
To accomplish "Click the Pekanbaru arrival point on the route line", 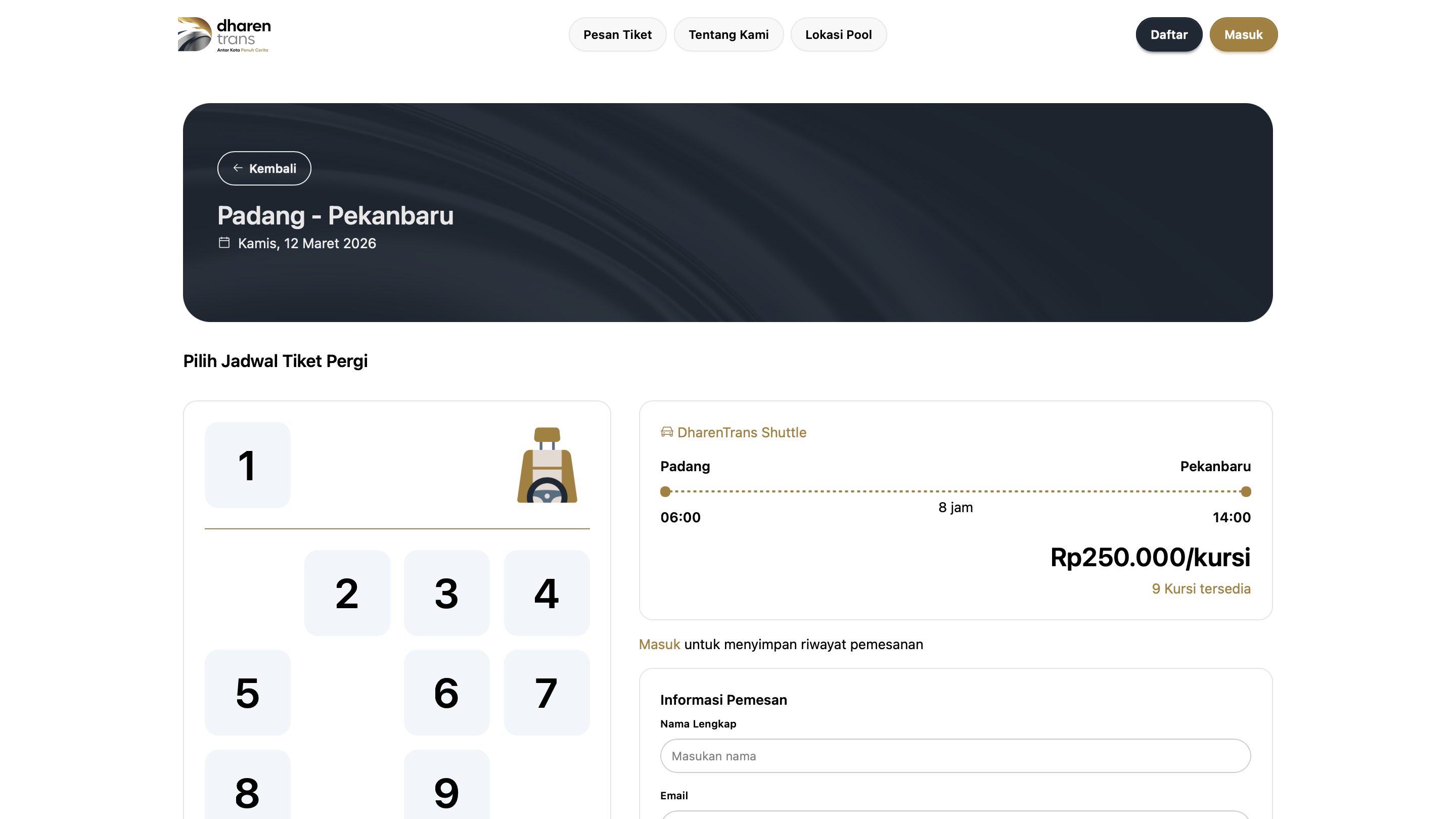I will 1245,492.
